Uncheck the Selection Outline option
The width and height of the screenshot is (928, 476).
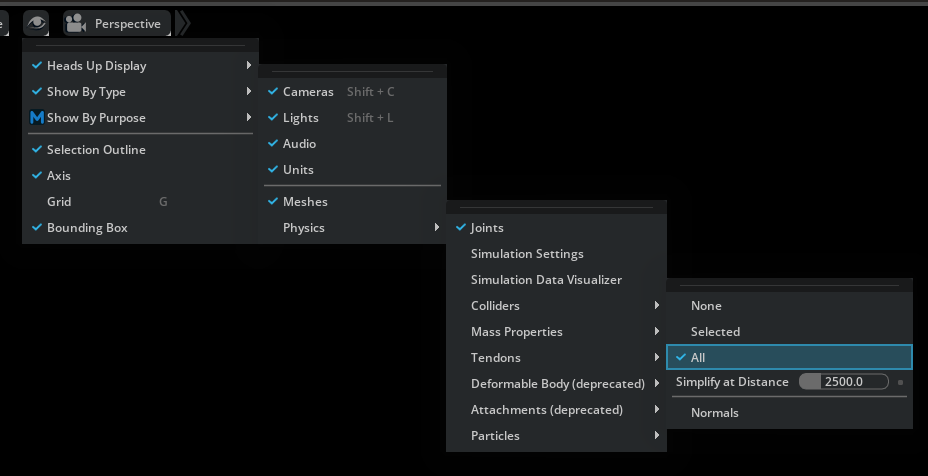tap(95, 150)
